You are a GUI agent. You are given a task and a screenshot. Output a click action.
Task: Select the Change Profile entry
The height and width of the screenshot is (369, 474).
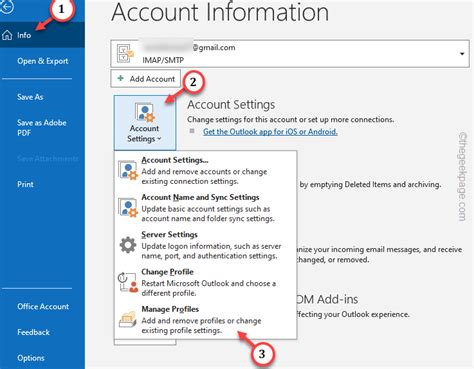205,282
